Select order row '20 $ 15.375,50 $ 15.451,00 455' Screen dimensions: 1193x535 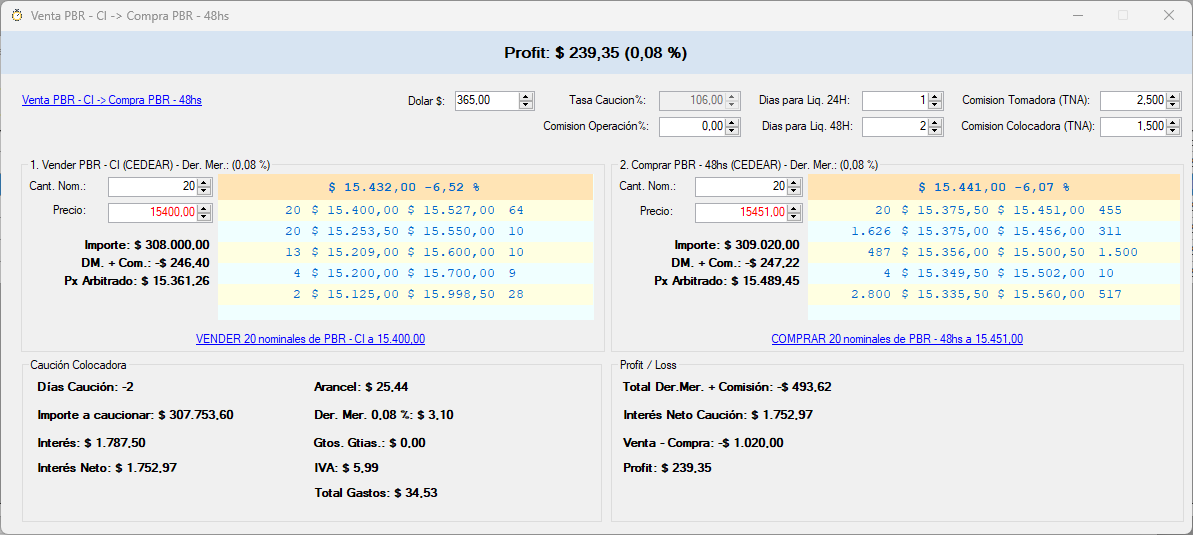pyautogui.click(x=994, y=211)
